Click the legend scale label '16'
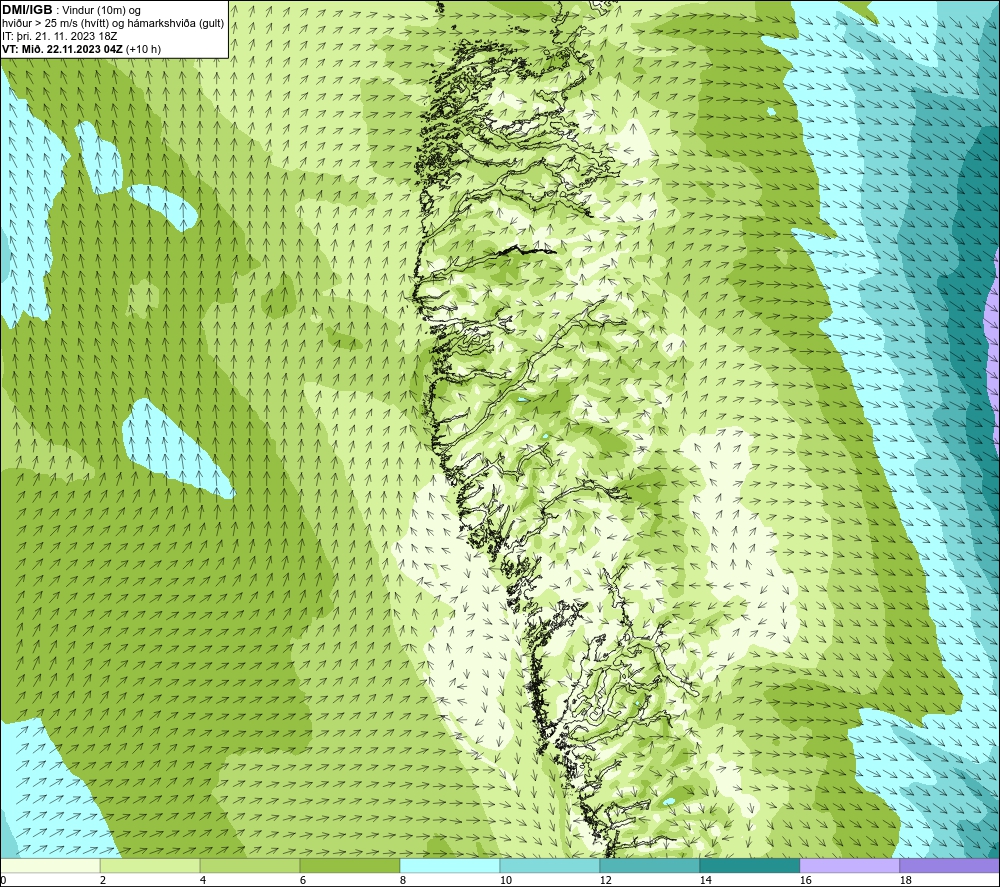 pyautogui.click(x=805, y=881)
